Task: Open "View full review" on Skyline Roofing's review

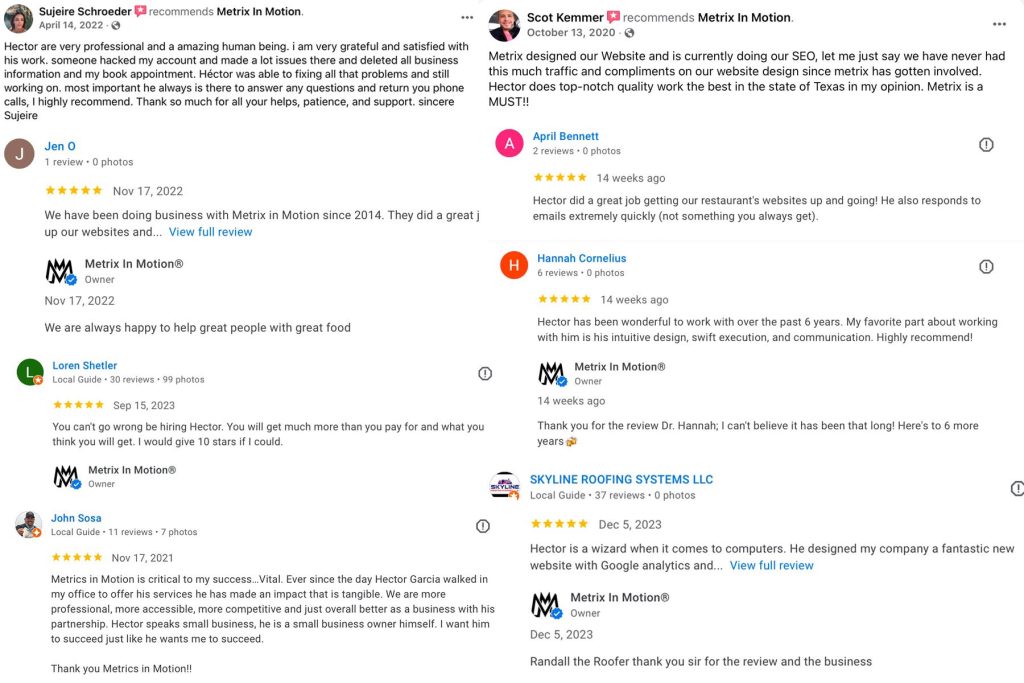Action: click(771, 566)
